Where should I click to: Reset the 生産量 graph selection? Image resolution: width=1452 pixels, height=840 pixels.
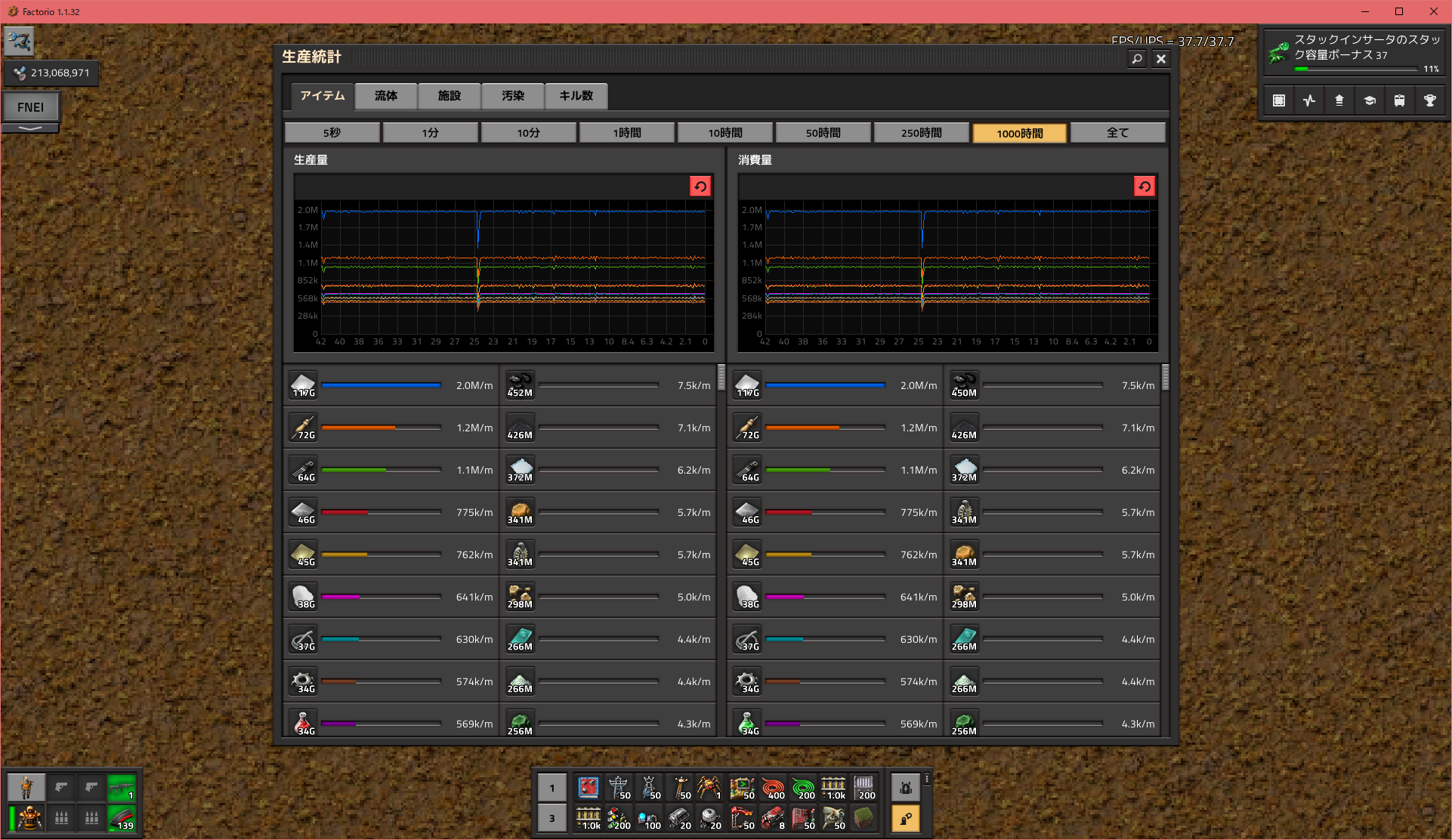point(700,187)
